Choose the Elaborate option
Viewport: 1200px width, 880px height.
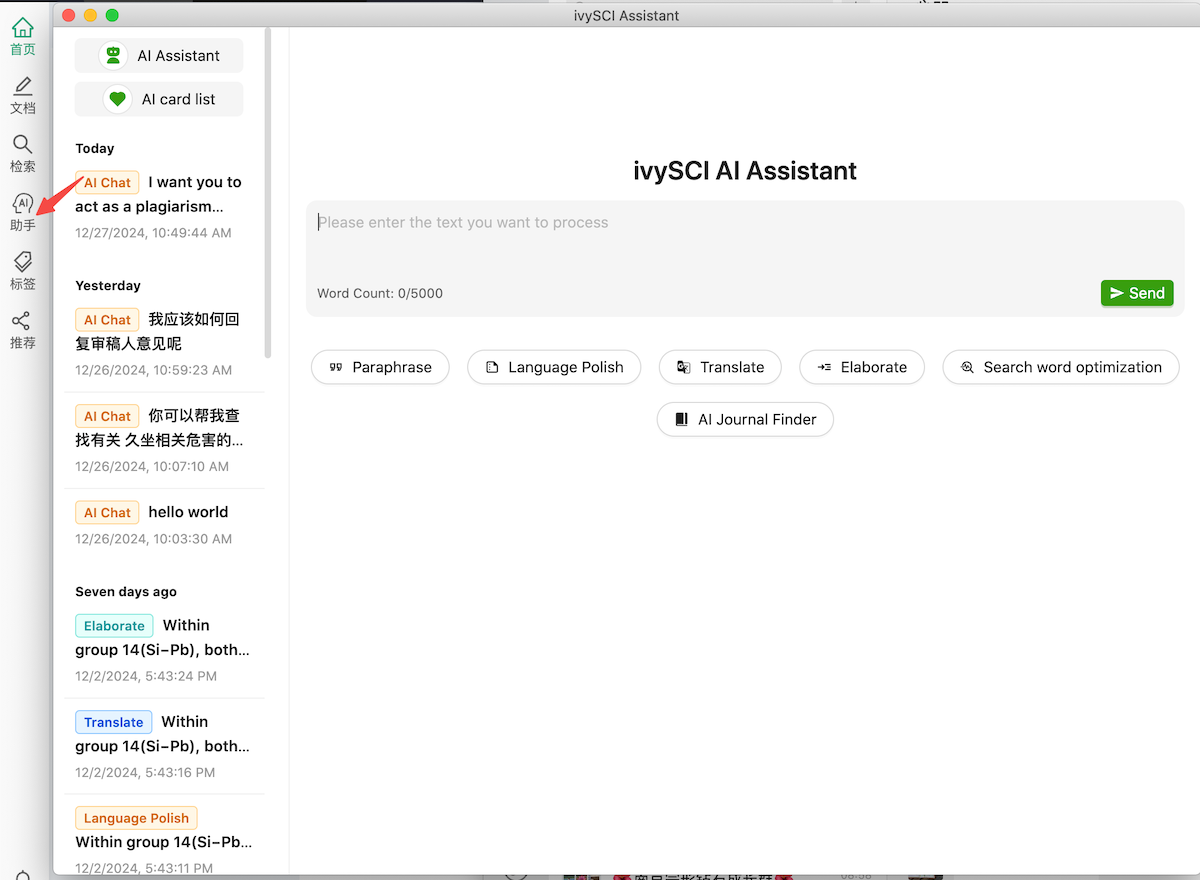[x=862, y=367]
